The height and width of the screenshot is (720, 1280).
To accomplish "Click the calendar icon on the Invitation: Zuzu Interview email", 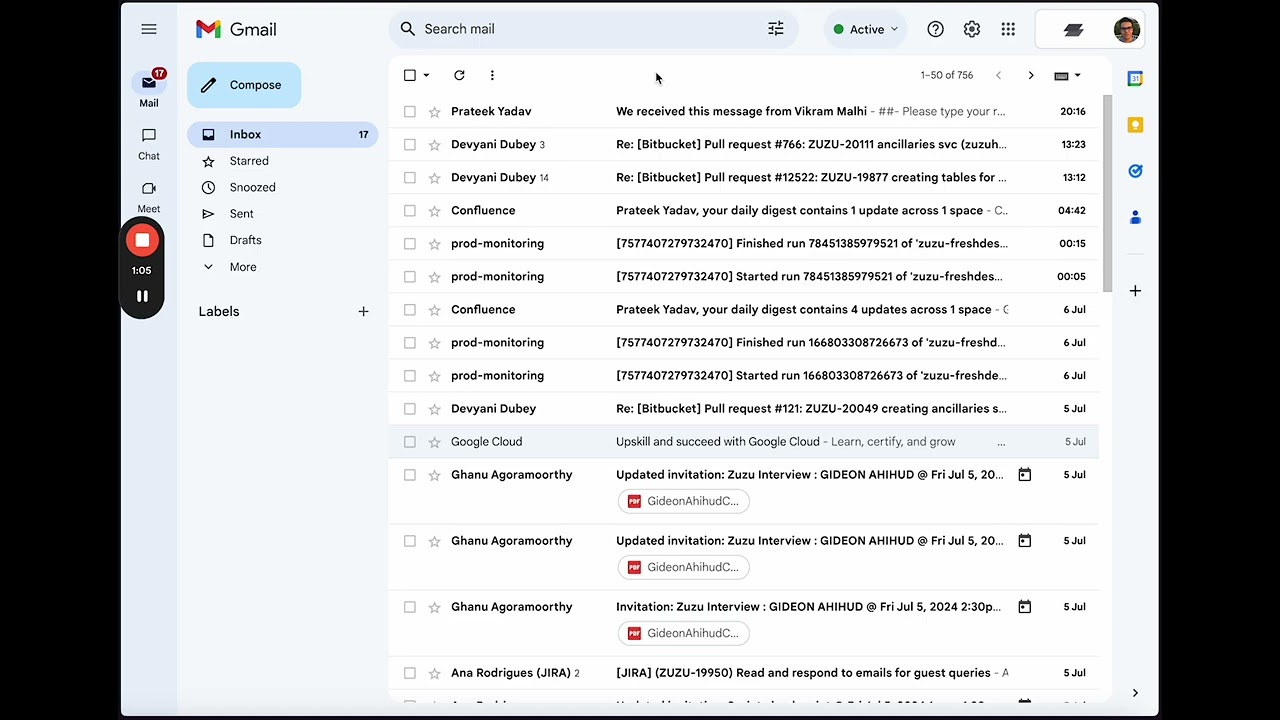I will pos(1024,607).
